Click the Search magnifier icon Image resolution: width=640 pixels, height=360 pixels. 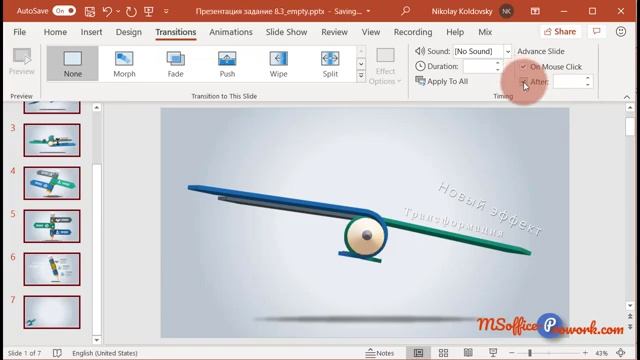pos(405,11)
